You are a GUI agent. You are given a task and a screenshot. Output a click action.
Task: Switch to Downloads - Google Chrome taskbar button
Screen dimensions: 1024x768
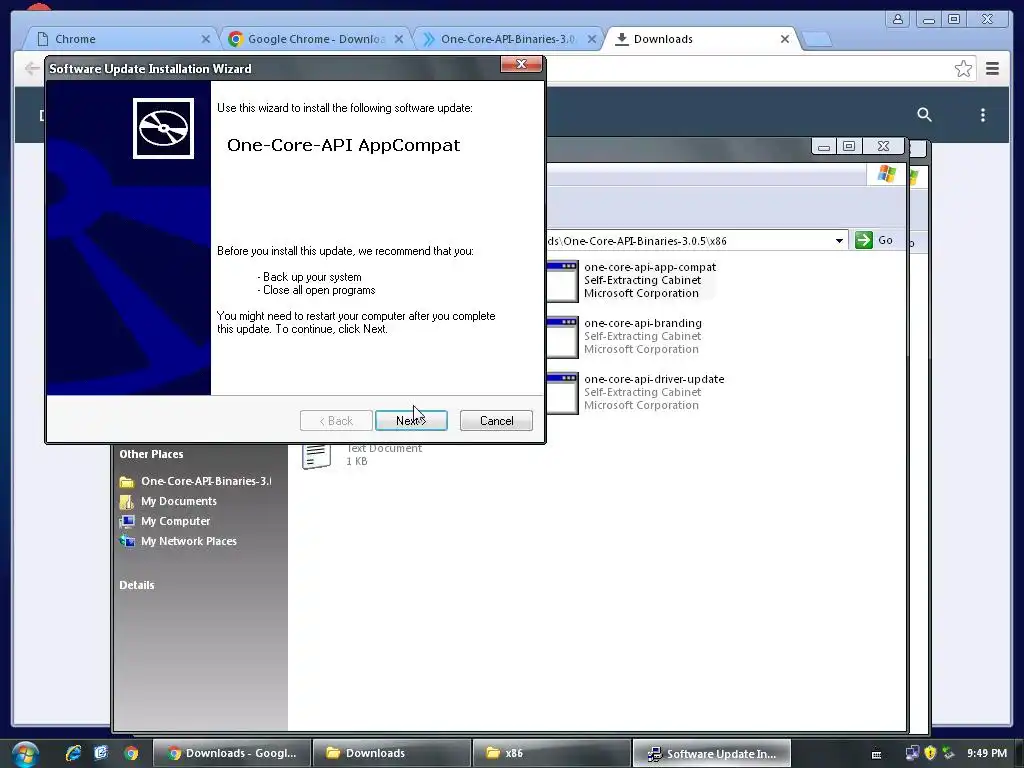point(231,753)
